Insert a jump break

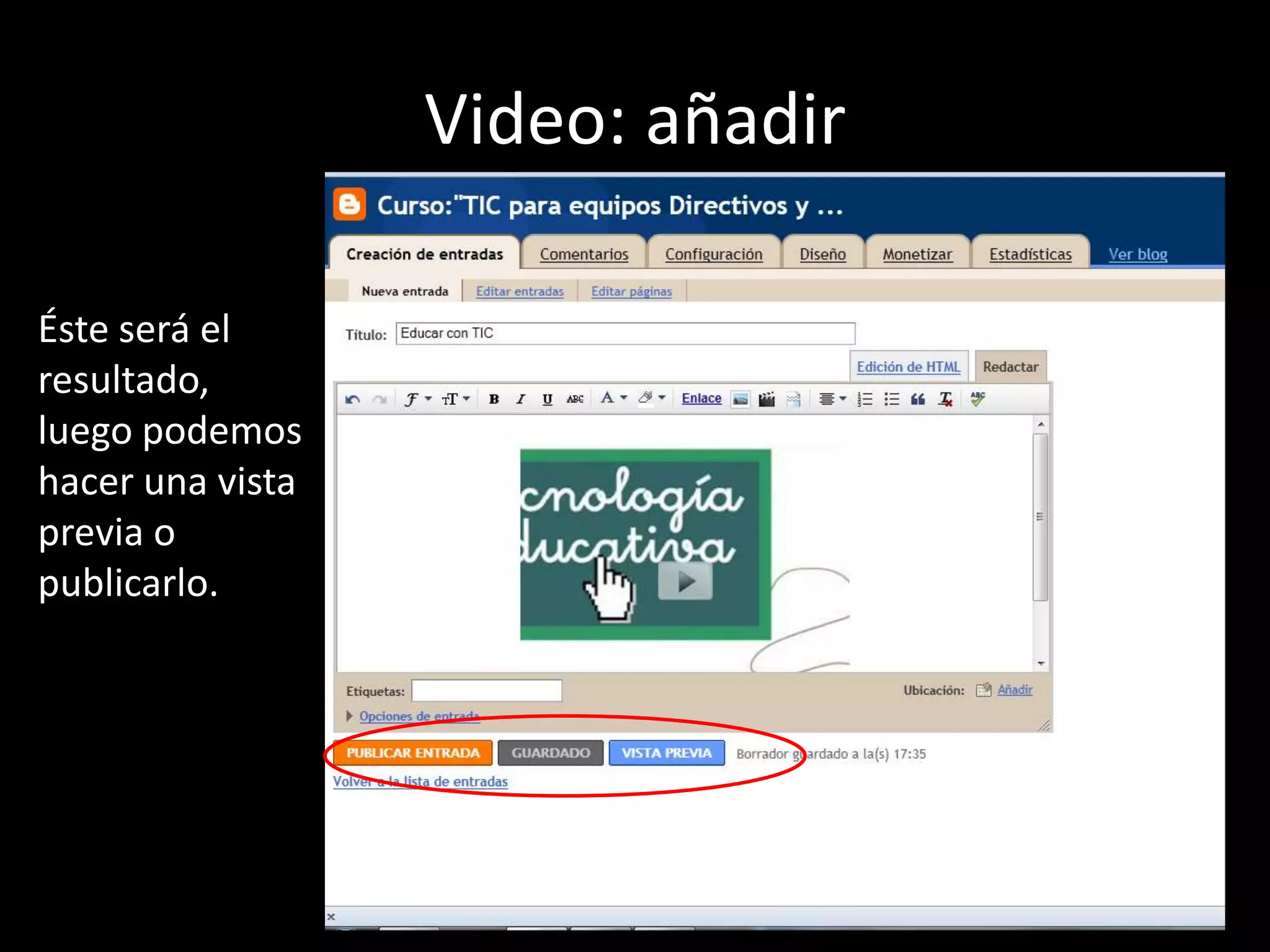[793, 399]
